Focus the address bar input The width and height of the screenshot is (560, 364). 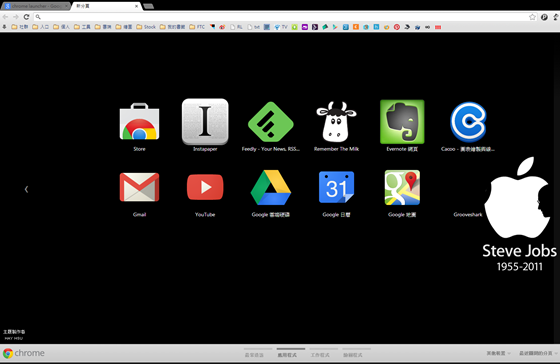click(284, 17)
